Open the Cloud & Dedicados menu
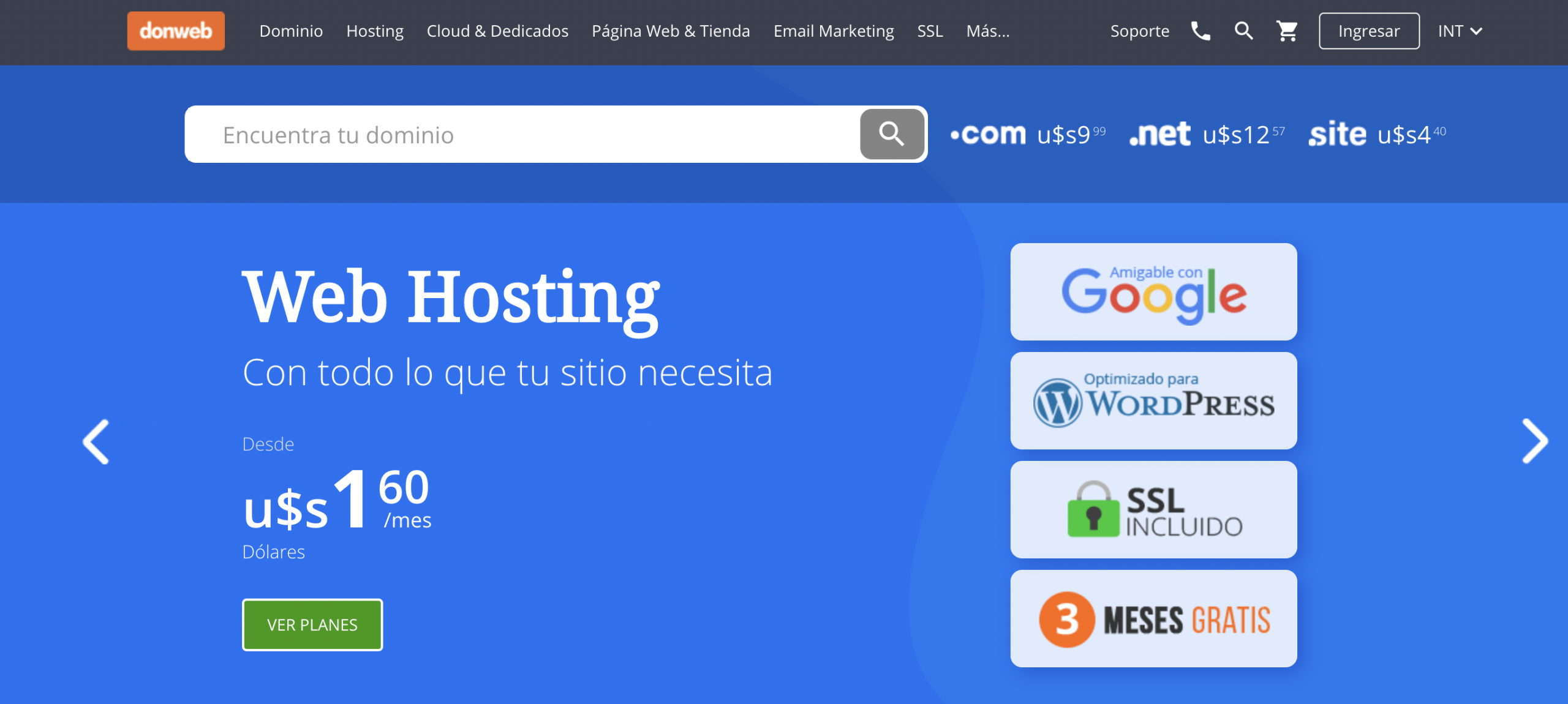Image resolution: width=1568 pixels, height=704 pixels. [497, 31]
